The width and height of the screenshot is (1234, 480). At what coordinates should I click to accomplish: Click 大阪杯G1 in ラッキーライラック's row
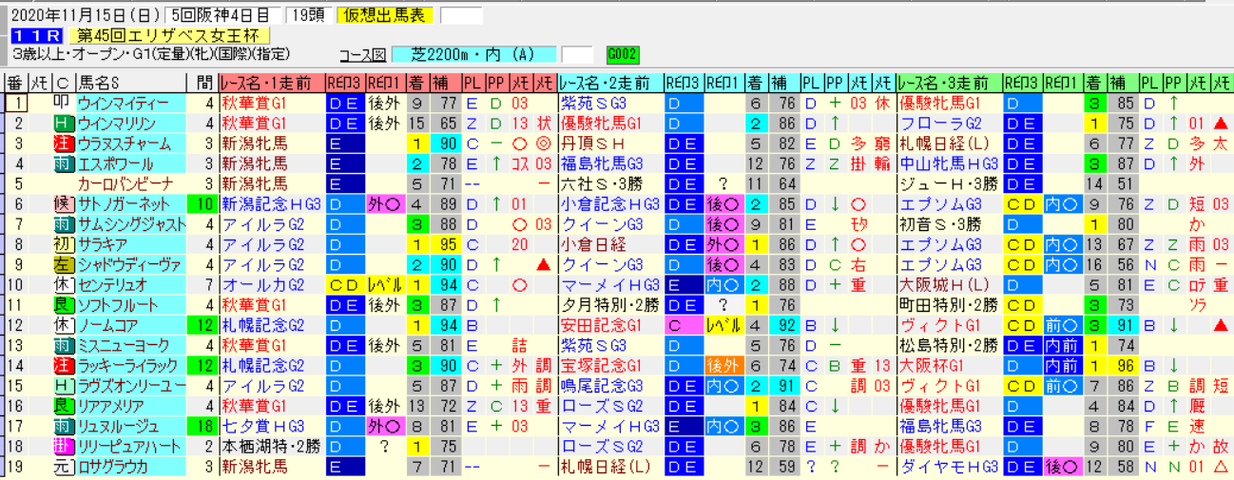click(948, 364)
